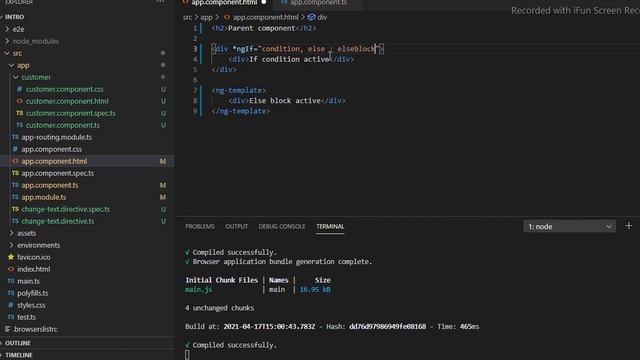This screenshot has height=360, width=640.
Task: Open app.module.ts file
Action: click(x=44, y=197)
